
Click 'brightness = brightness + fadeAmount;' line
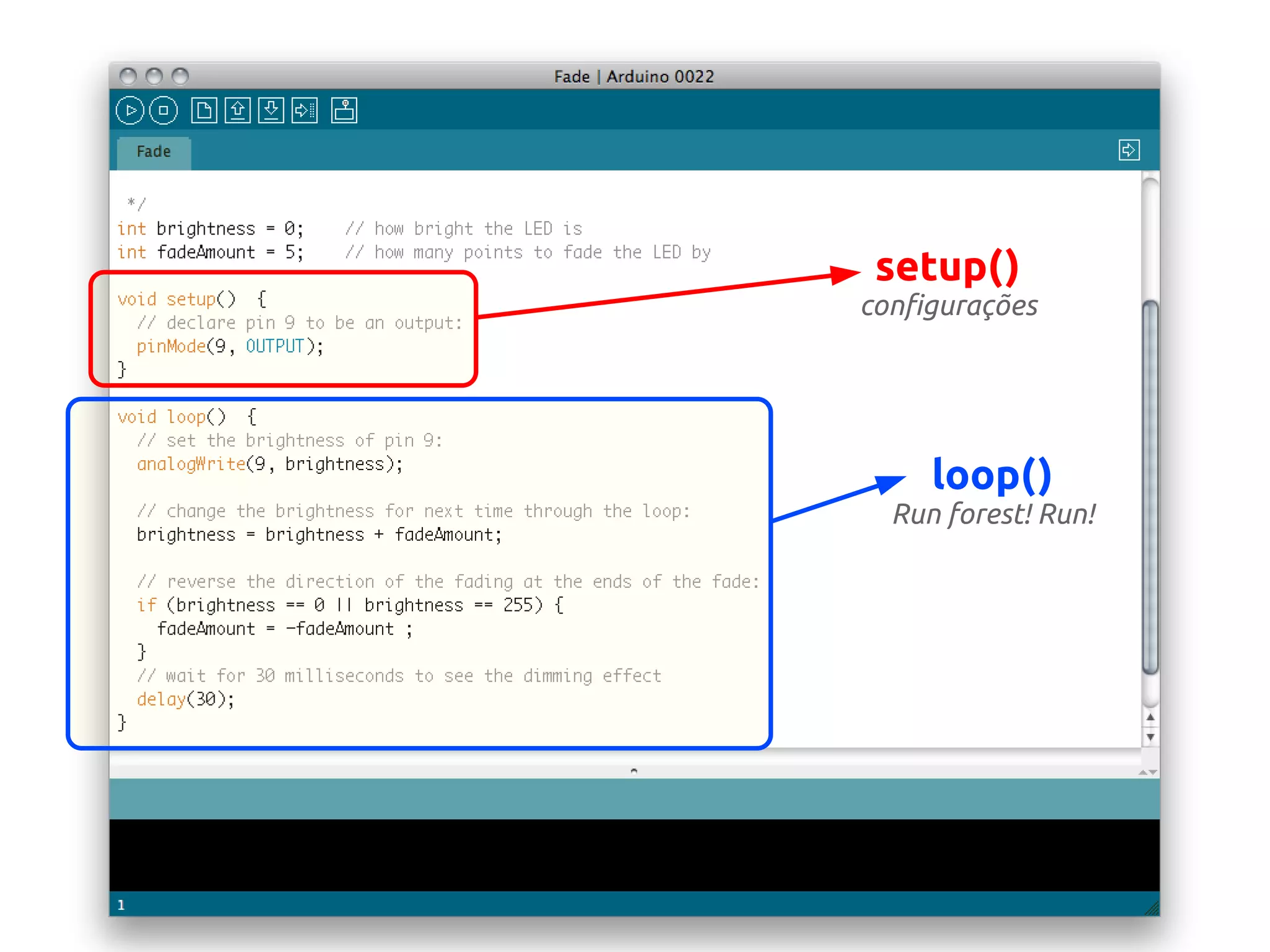[319, 535]
